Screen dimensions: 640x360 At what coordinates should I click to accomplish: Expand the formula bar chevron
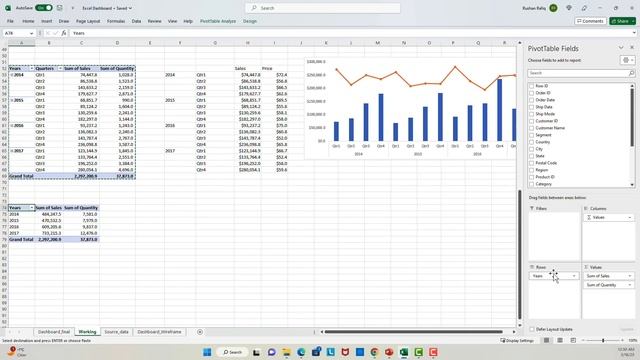pyautogui.click(x=634, y=33)
